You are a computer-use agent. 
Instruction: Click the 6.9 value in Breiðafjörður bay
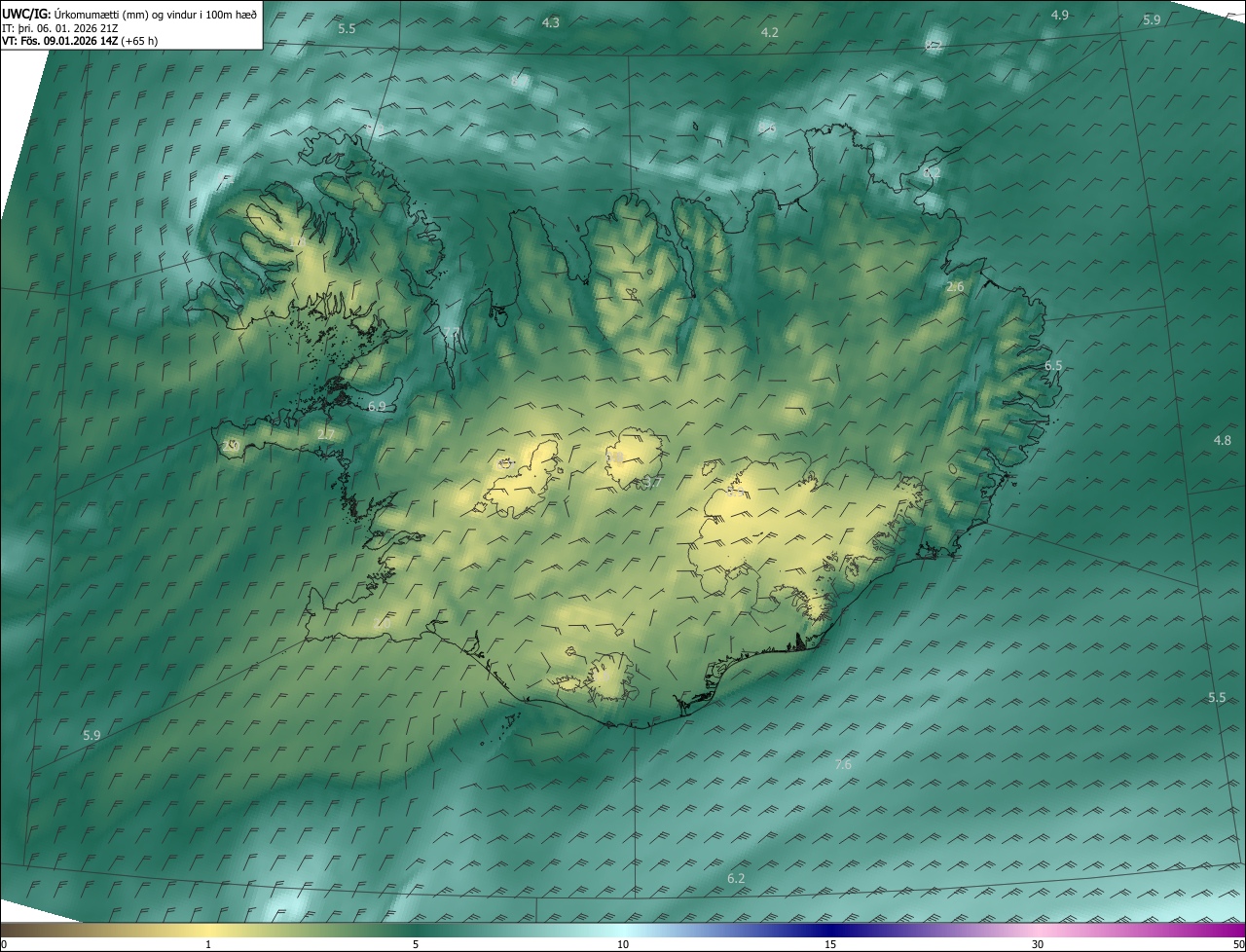click(x=377, y=406)
